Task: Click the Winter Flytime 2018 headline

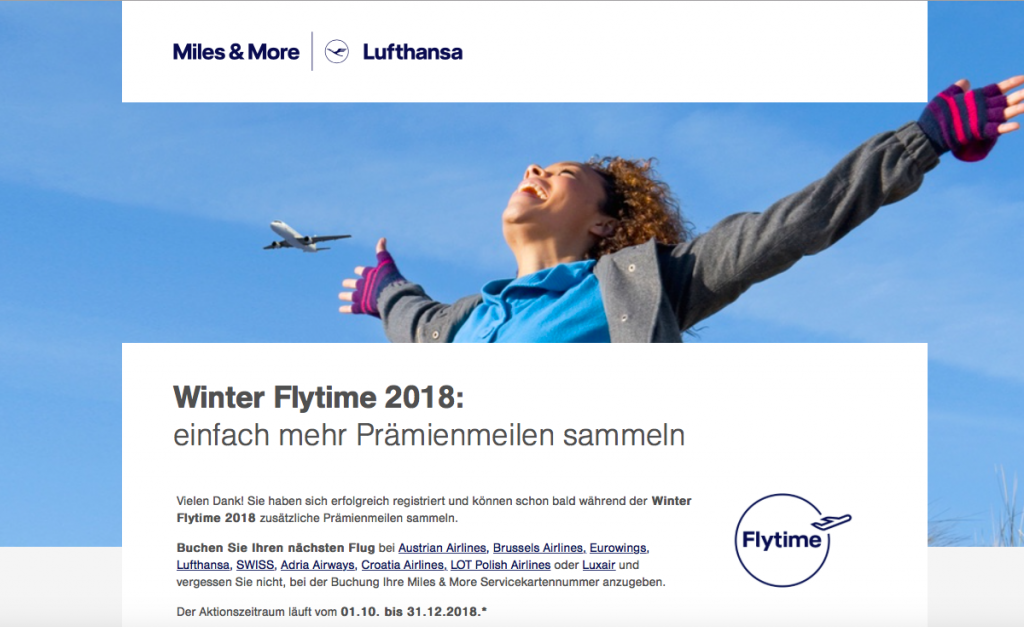Action: tap(318, 396)
